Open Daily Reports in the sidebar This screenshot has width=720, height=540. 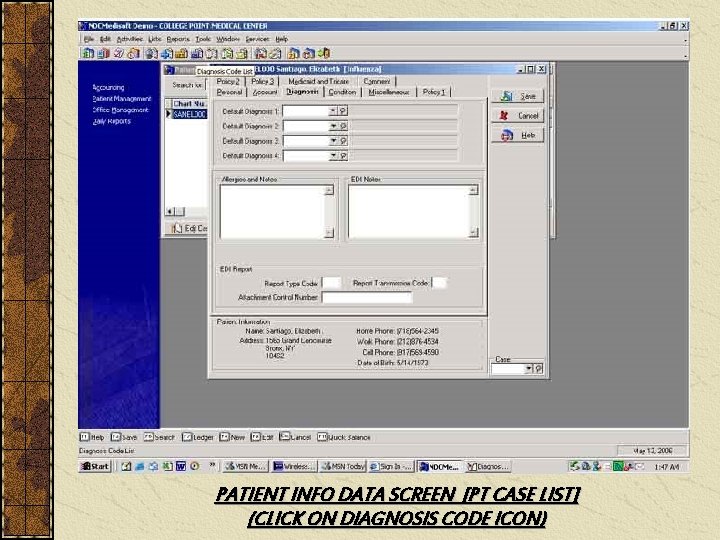[x=112, y=121]
